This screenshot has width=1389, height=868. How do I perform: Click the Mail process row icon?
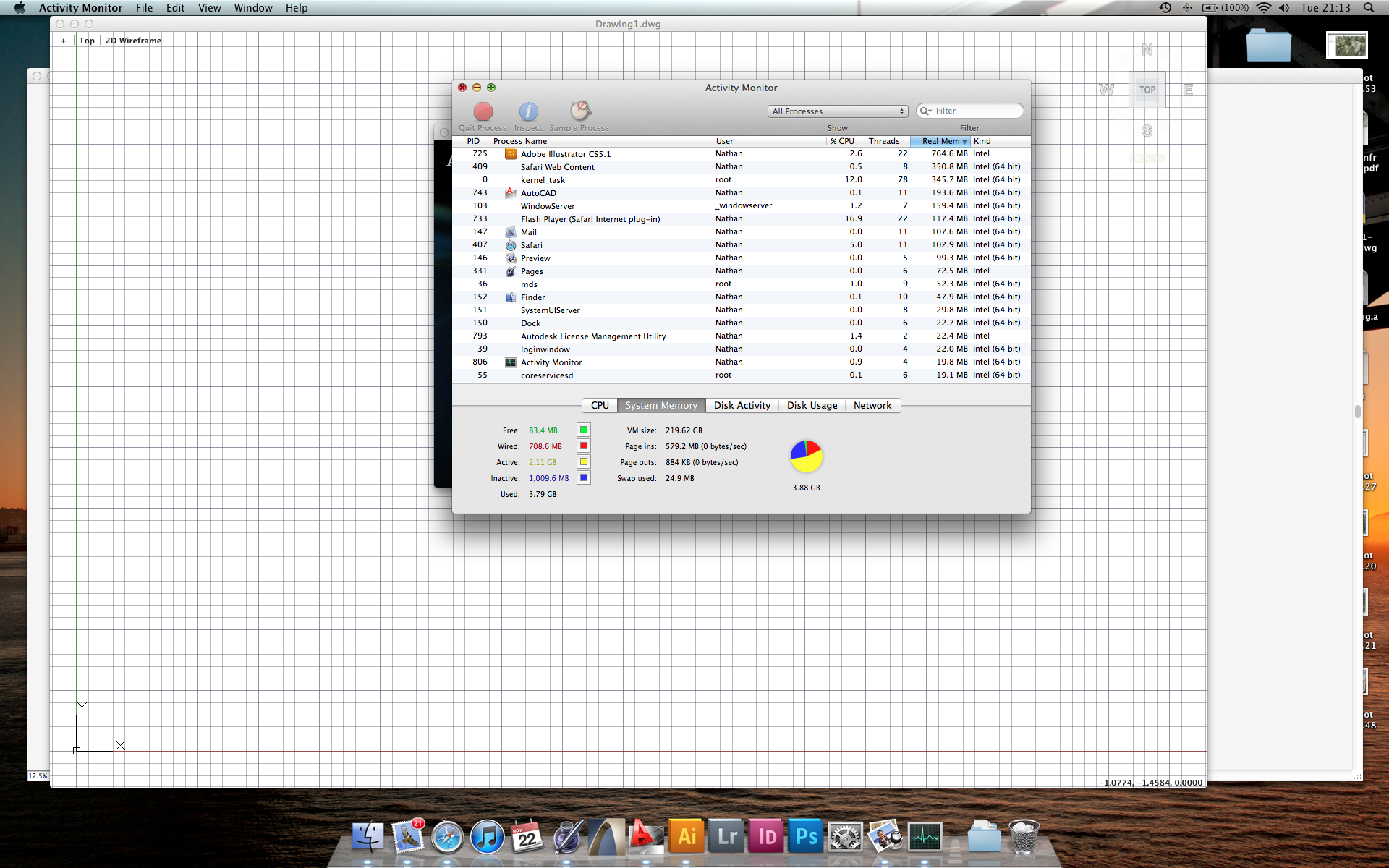[x=511, y=232]
